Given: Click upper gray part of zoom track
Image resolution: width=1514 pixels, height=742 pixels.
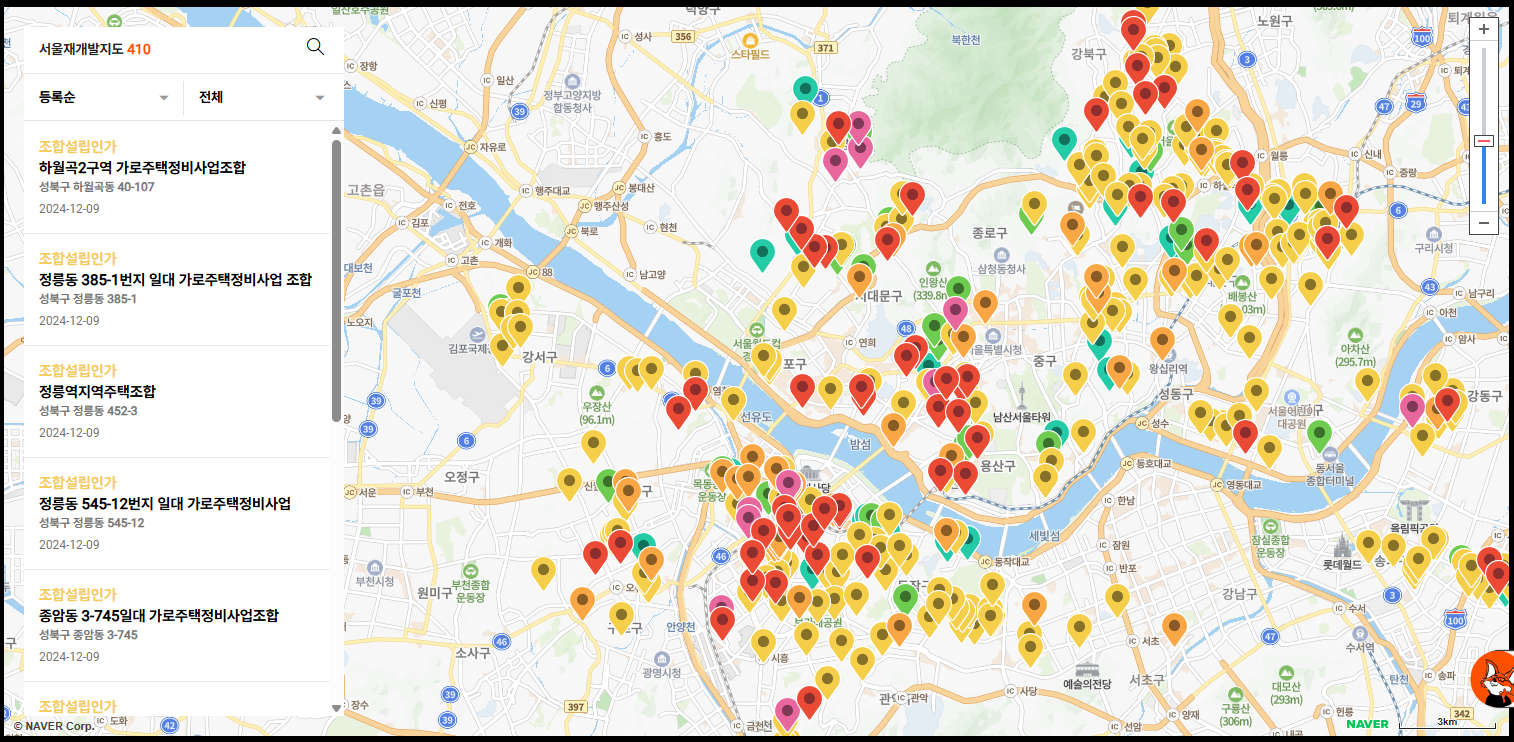Looking at the screenshot, I should (1484, 90).
